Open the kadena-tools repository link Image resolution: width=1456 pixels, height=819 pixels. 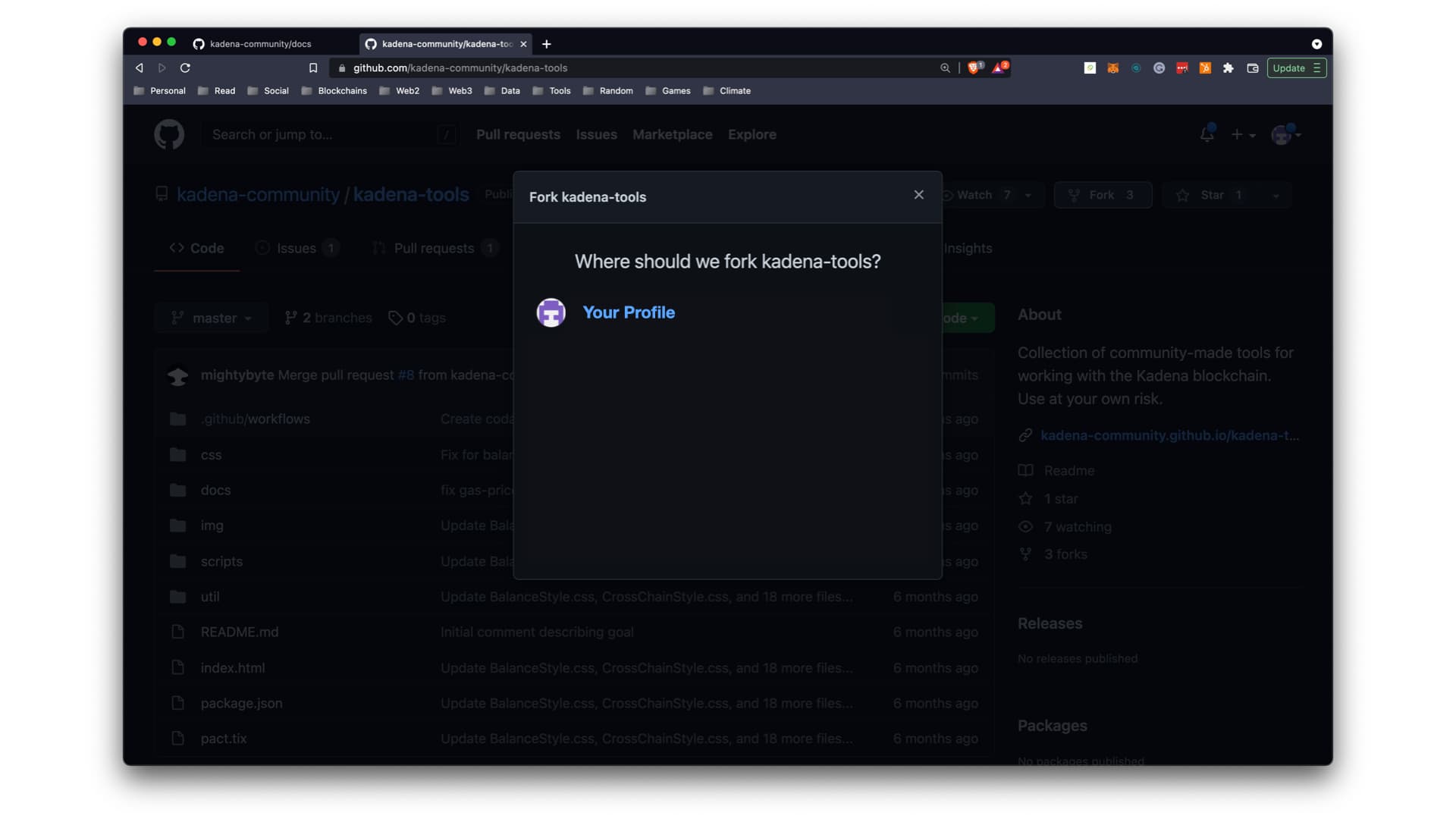click(x=411, y=195)
